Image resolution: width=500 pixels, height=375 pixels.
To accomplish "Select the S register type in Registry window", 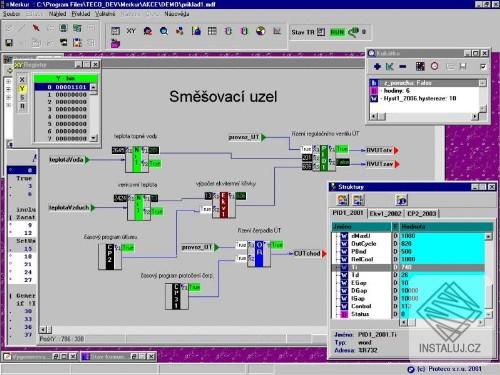I will point(22,97).
